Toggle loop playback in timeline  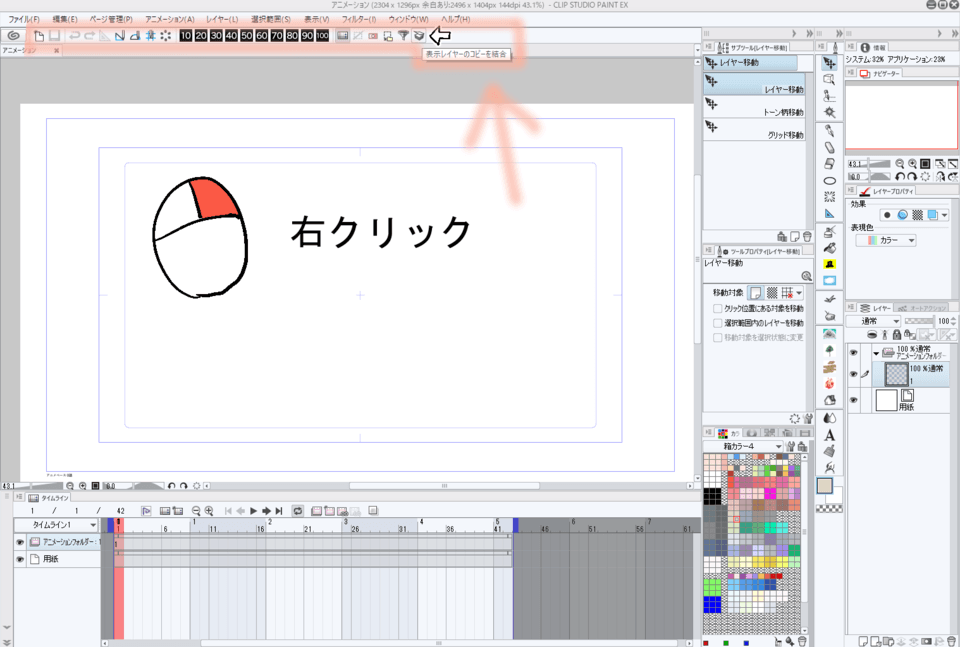pyautogui.click(x=297, y=510)
